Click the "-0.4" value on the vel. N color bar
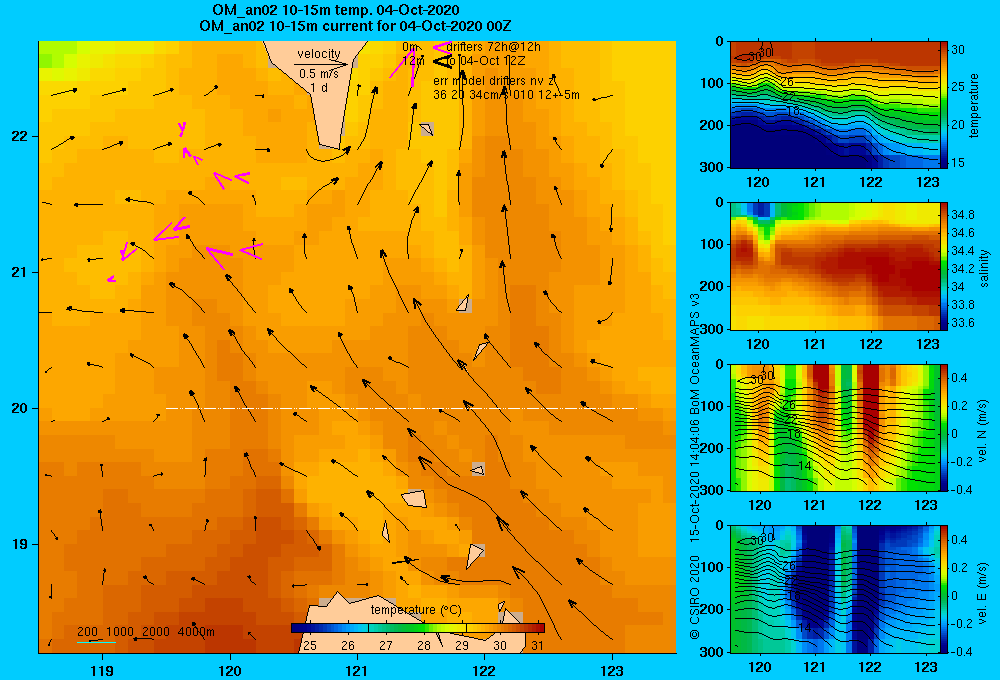Viewport: 1000px width, 680px height. coord(960,490)
